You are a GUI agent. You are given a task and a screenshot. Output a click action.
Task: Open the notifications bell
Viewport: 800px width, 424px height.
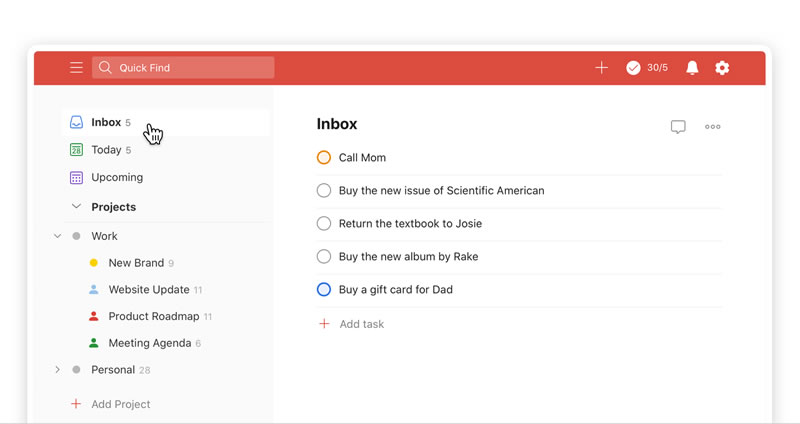pyautogui.click(x=692, y=68)
